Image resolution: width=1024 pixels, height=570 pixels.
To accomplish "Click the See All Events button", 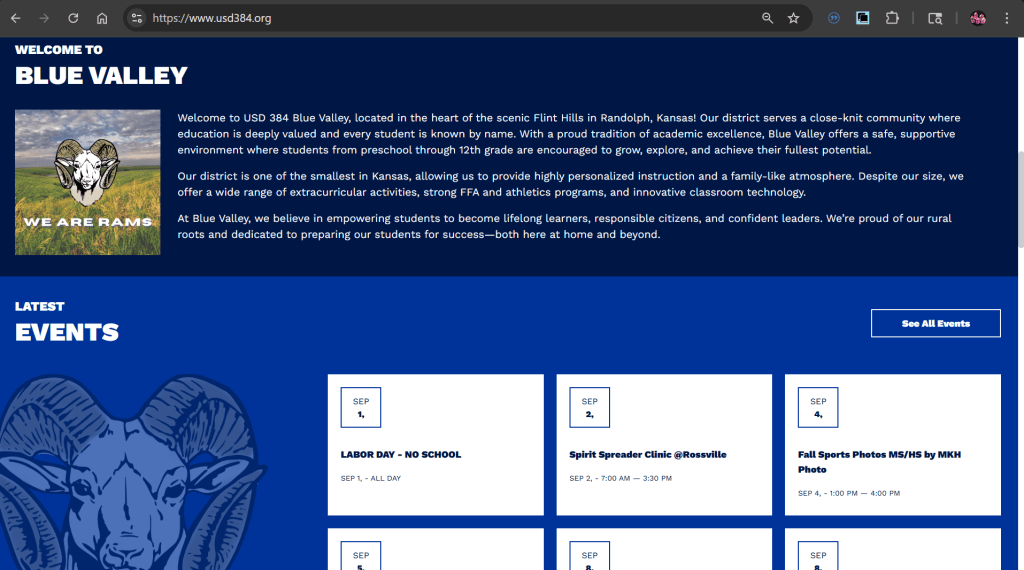I will click(935, 324).
